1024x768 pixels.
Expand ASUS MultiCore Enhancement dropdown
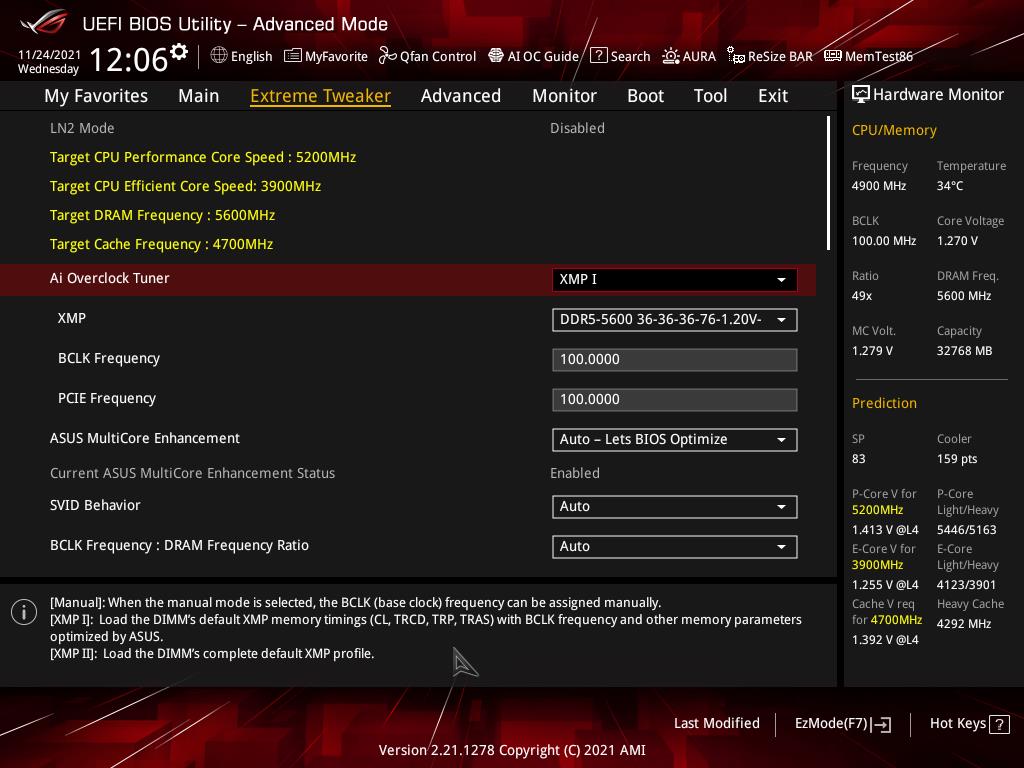point(674,440)
